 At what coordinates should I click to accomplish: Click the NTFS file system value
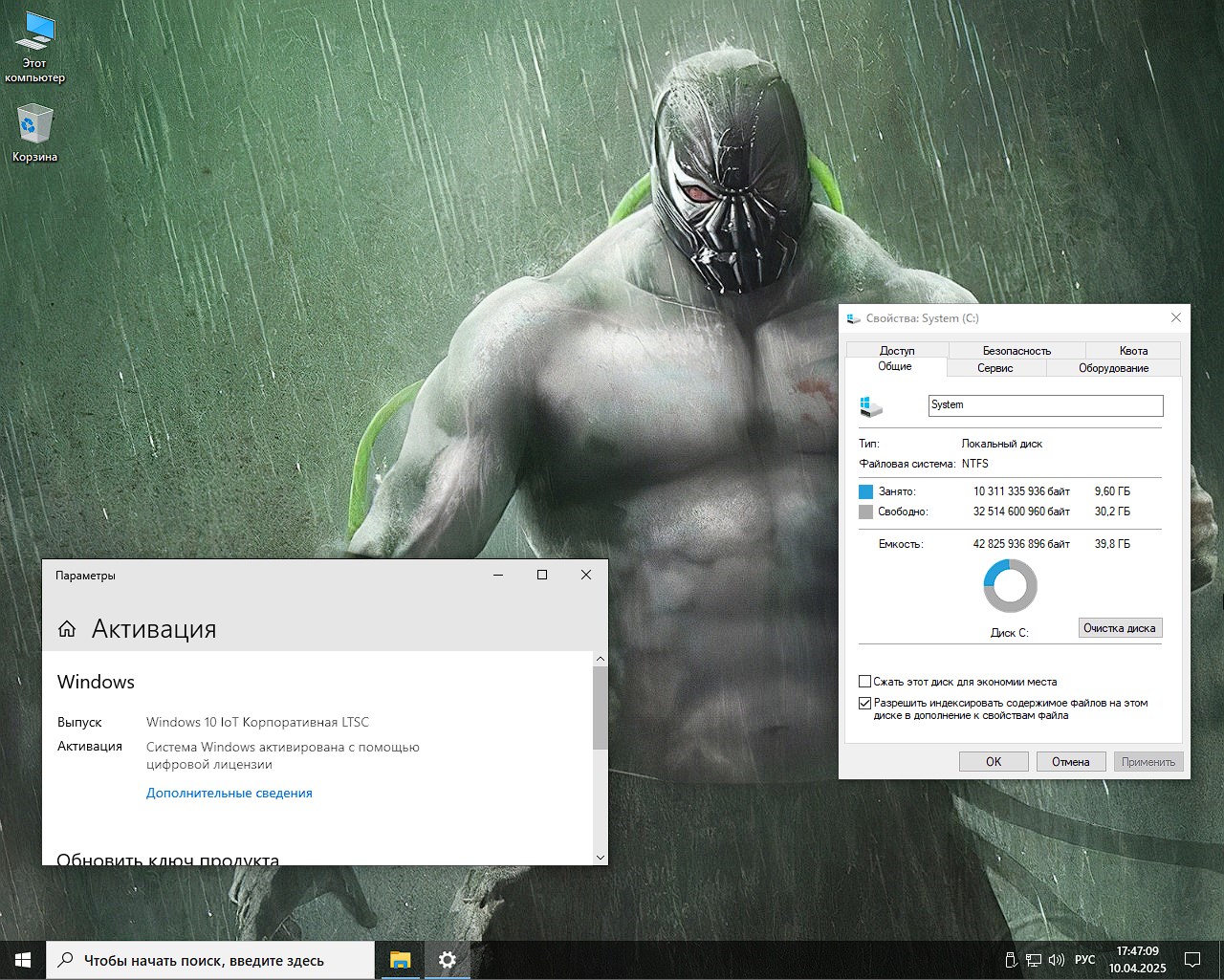click(975, 464)
